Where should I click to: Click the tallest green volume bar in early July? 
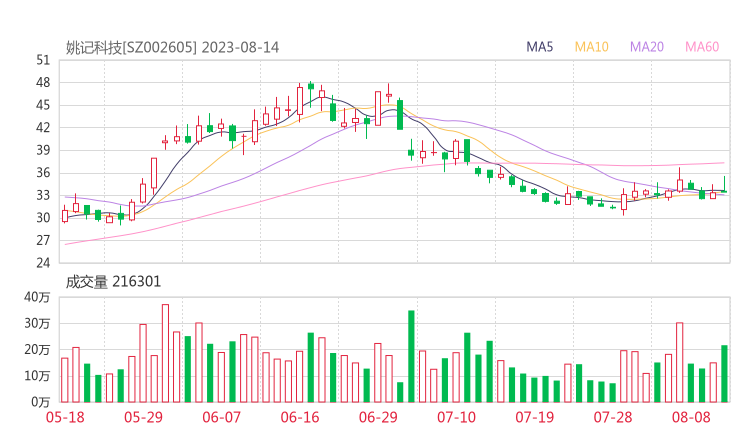pos(411,356)
